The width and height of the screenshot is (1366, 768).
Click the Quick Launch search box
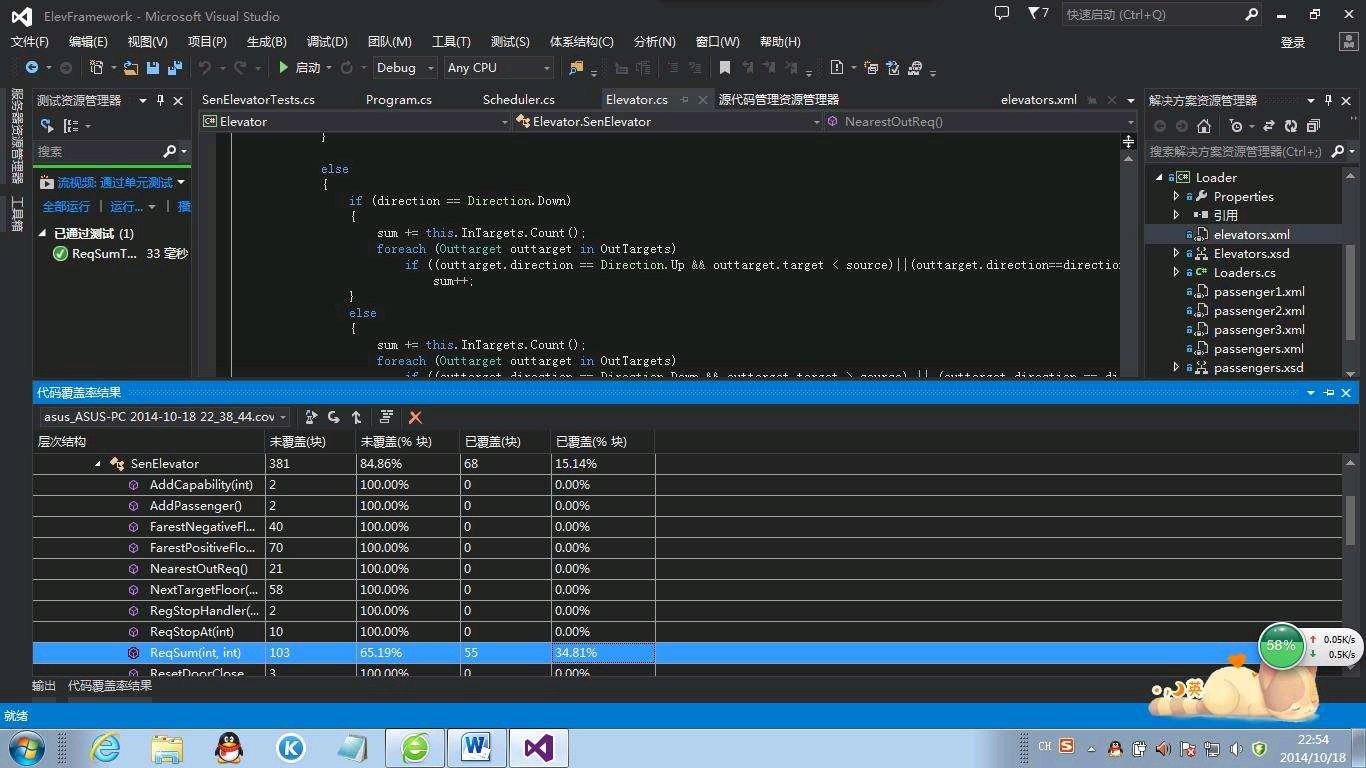click(1152, 14)
